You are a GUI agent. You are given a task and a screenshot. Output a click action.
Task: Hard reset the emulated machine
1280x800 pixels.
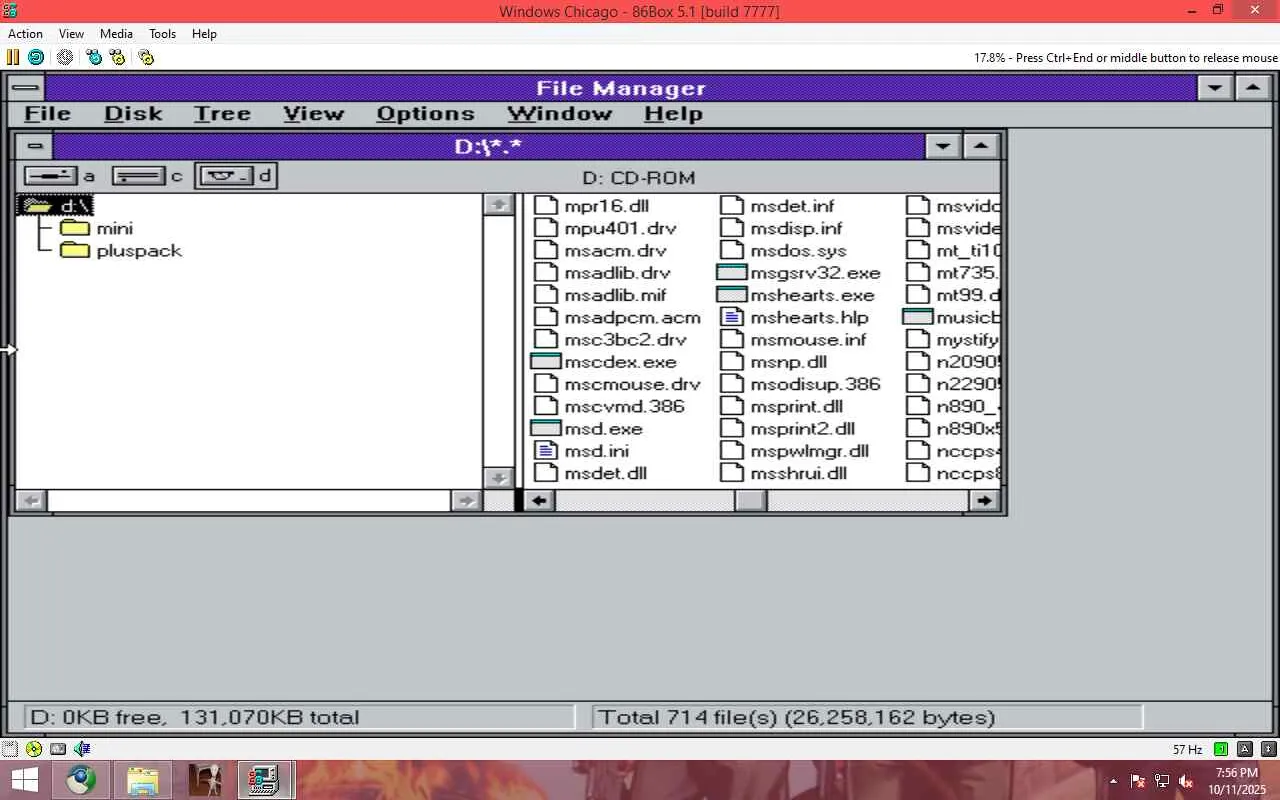click(x=36, y=57)
